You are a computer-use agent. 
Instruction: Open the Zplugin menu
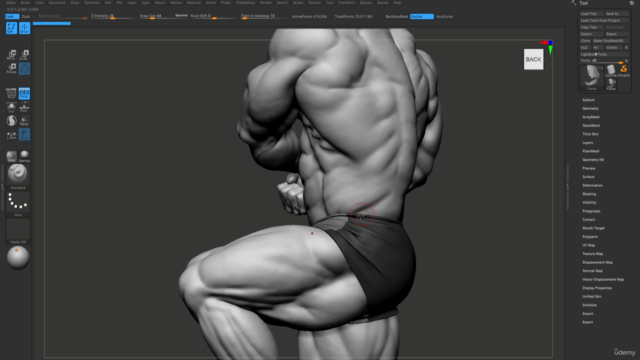[x=366, y=3]
